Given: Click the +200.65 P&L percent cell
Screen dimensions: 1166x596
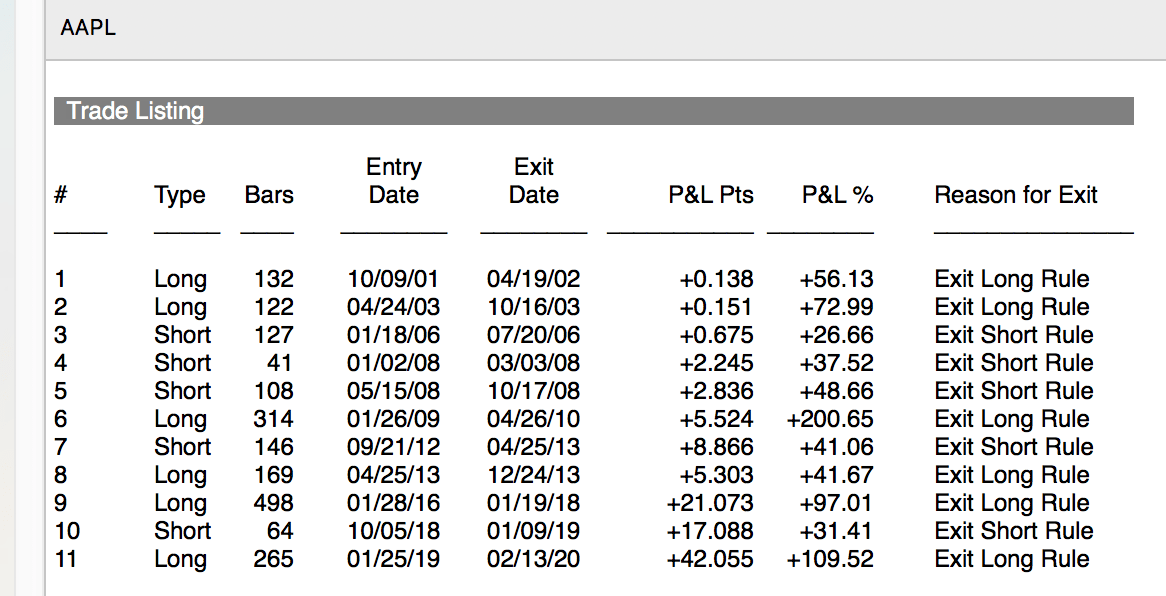Looking at the screenshot, I should click(x=830, y=419).
